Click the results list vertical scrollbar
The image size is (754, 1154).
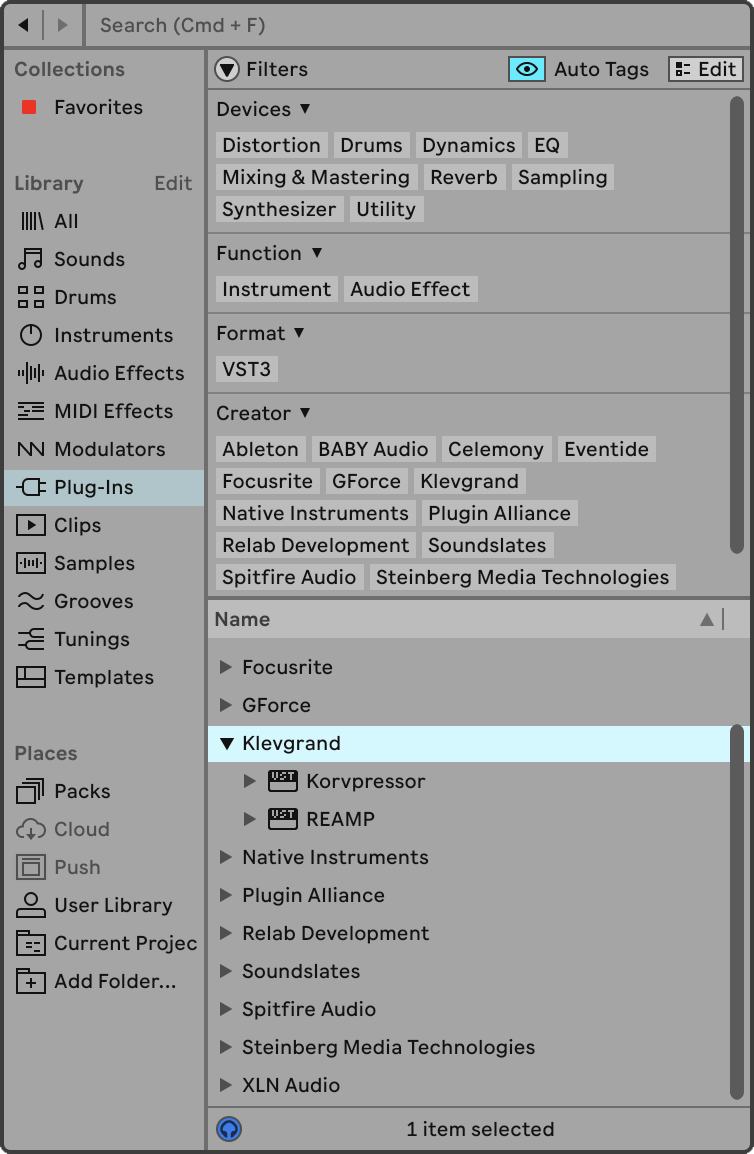click(737, 913)
